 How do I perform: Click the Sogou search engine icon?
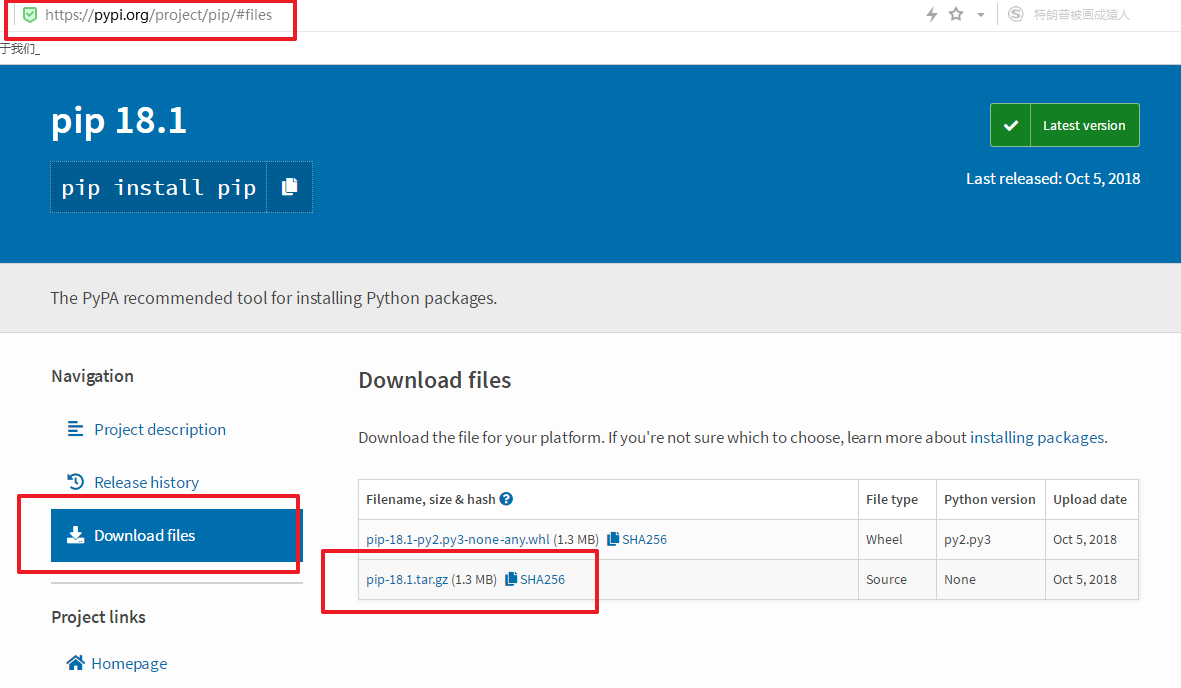click(1015, 14)
